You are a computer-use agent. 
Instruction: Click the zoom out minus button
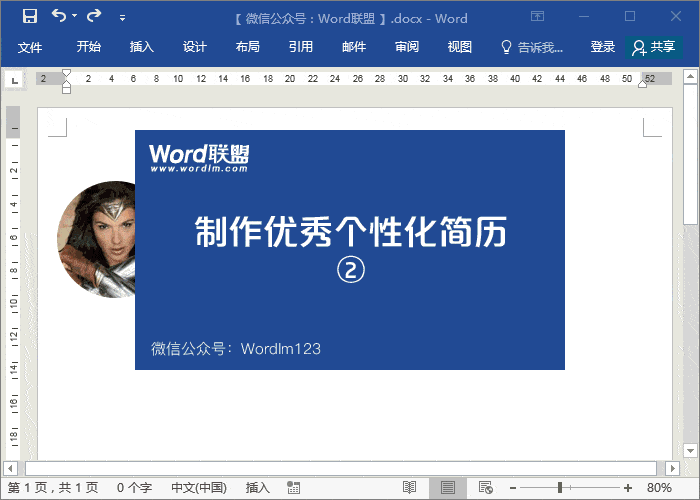pos(513,488)
